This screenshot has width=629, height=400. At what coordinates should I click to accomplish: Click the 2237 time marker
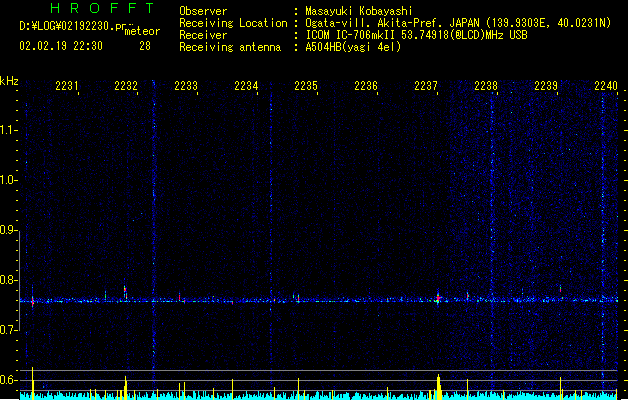(426, 85)
